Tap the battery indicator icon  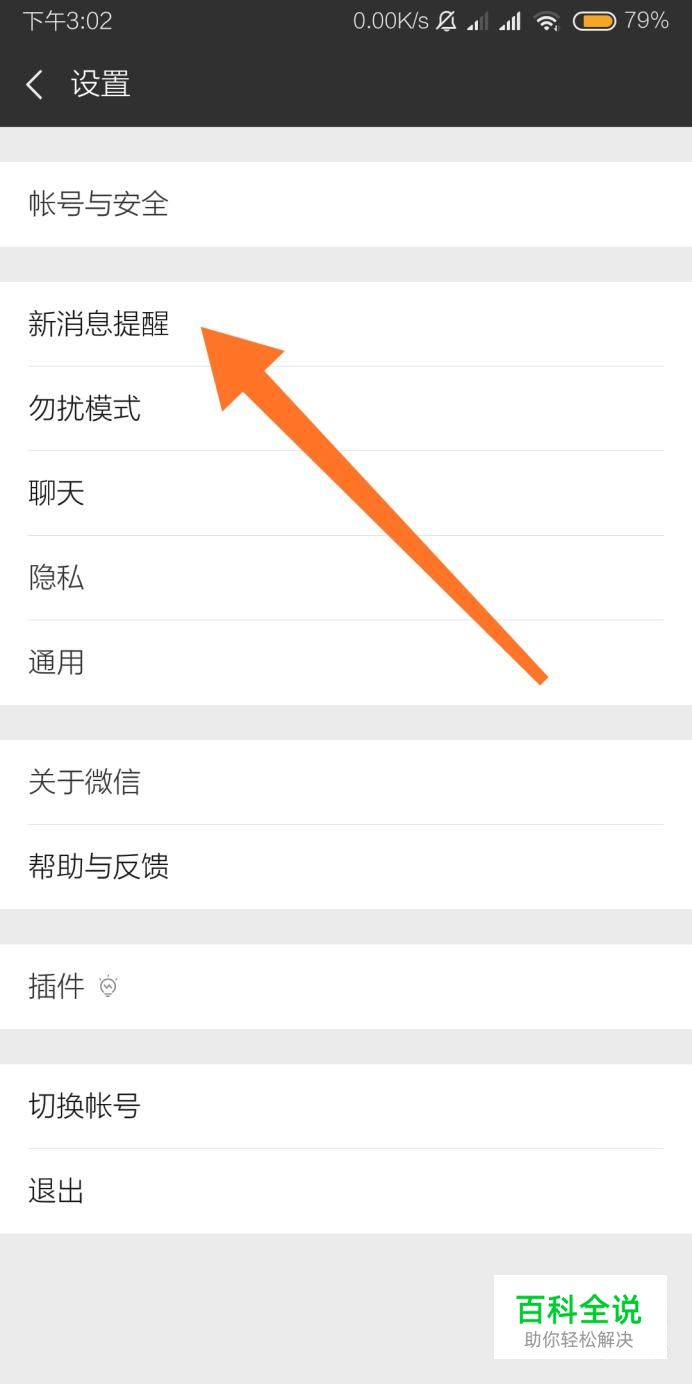coord(594,21)
